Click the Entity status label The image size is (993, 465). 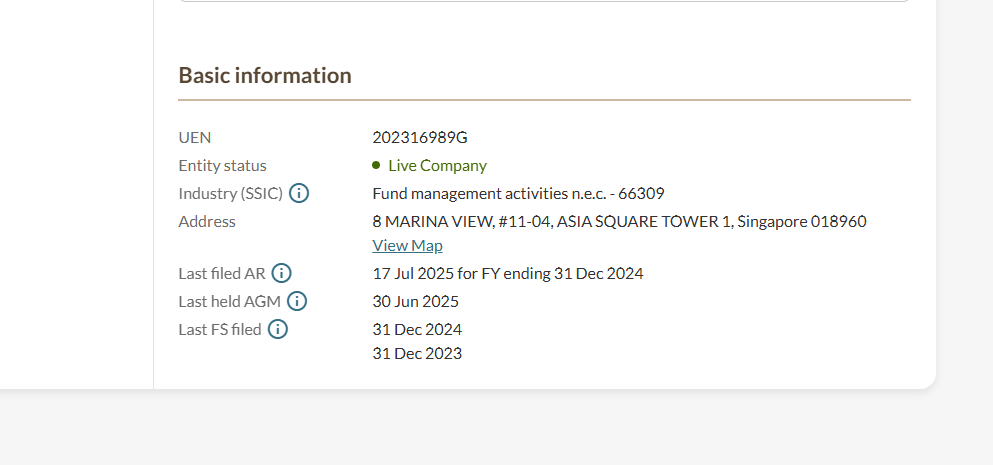point(222,165)
